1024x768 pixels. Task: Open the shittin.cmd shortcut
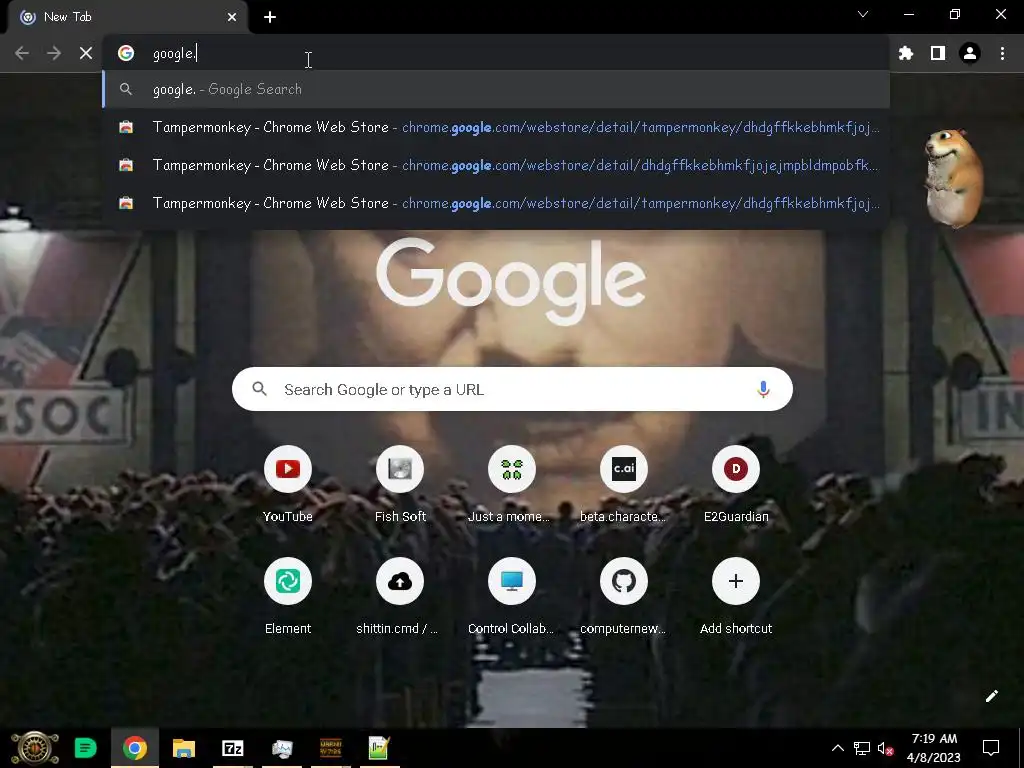pos(400,597)
